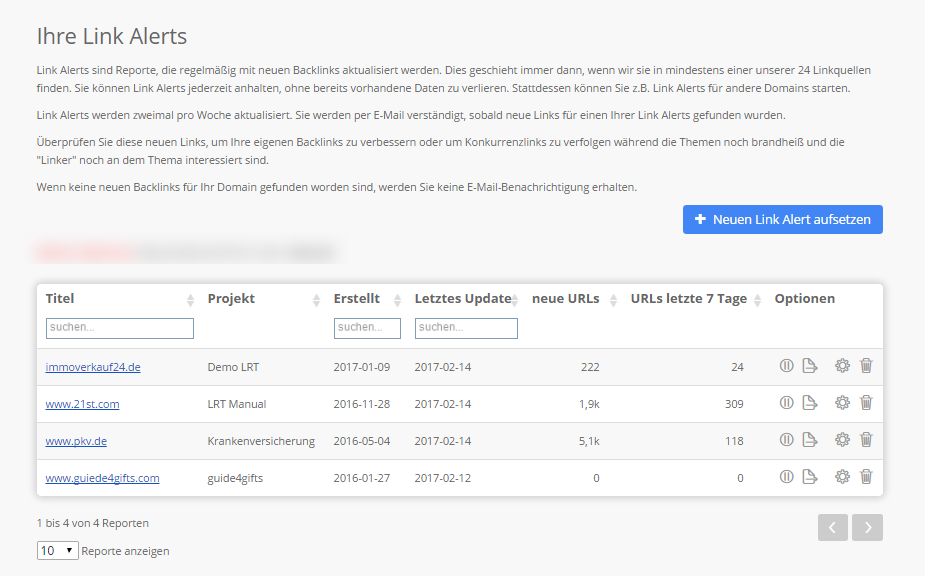Open settings gear for www.21st.com alert

click(x=842, y=403)
